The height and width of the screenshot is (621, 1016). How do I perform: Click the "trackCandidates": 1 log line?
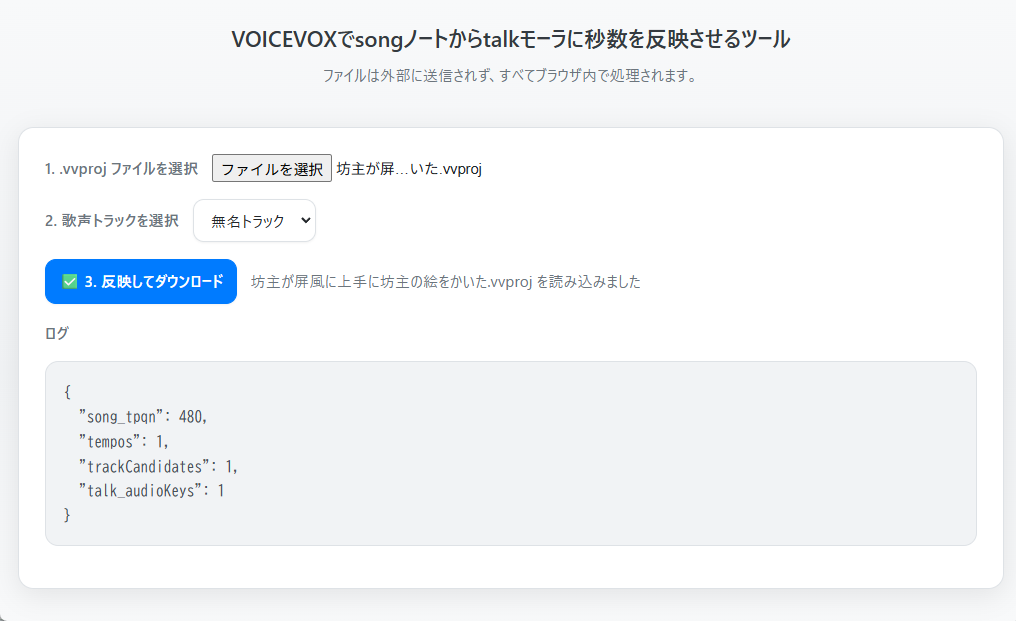pyautogui.click(x=158, y=466)
